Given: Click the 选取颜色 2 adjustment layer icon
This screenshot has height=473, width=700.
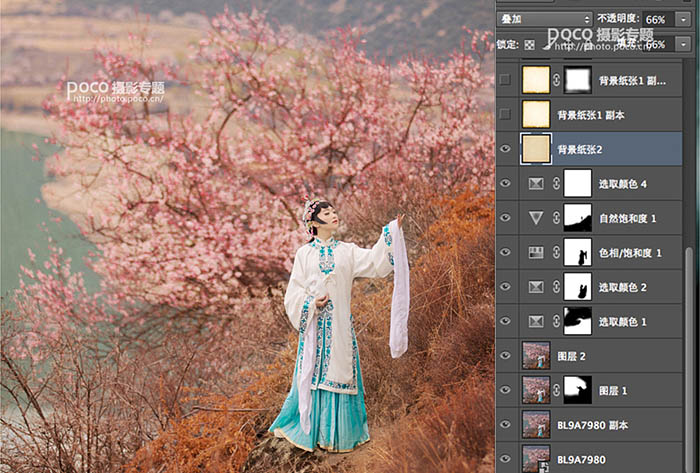Looking at the screenshot, I should (x=536, y=287).
